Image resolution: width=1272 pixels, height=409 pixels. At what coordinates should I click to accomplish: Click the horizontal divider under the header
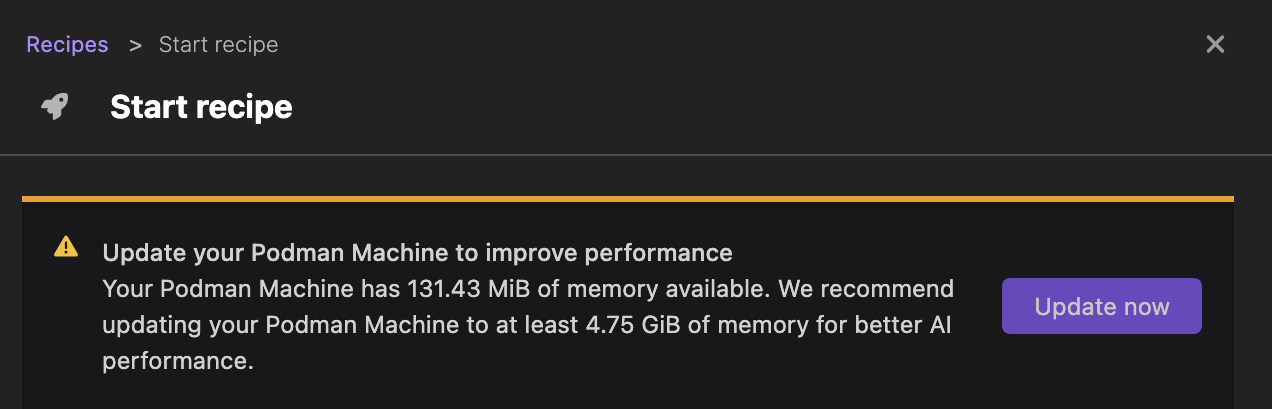636,155
